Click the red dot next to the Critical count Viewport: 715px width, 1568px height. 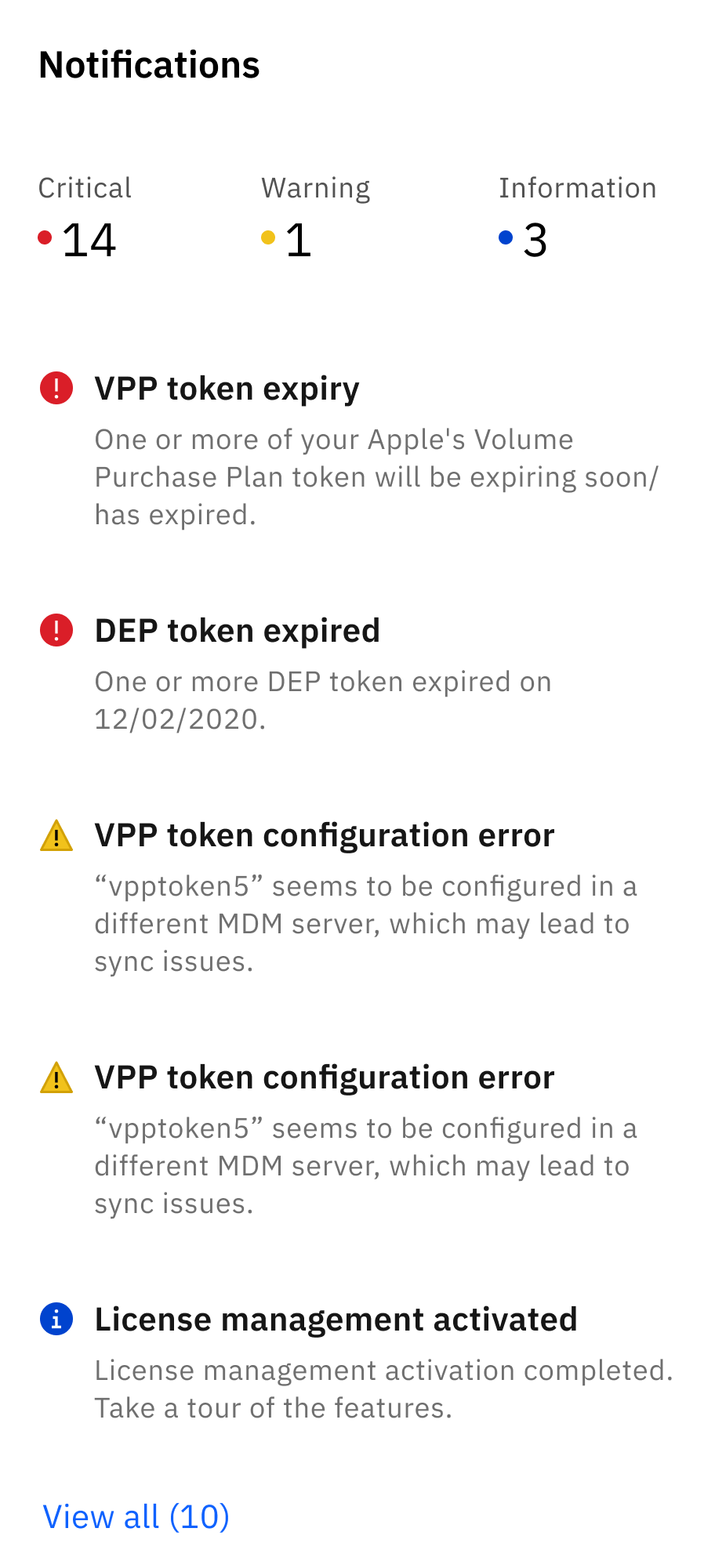coord(45,237)
